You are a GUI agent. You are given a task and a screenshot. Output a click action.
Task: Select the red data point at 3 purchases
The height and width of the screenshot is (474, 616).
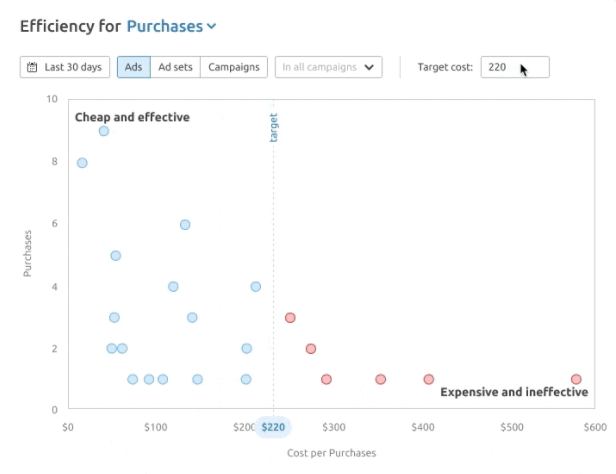click(290, 318)
